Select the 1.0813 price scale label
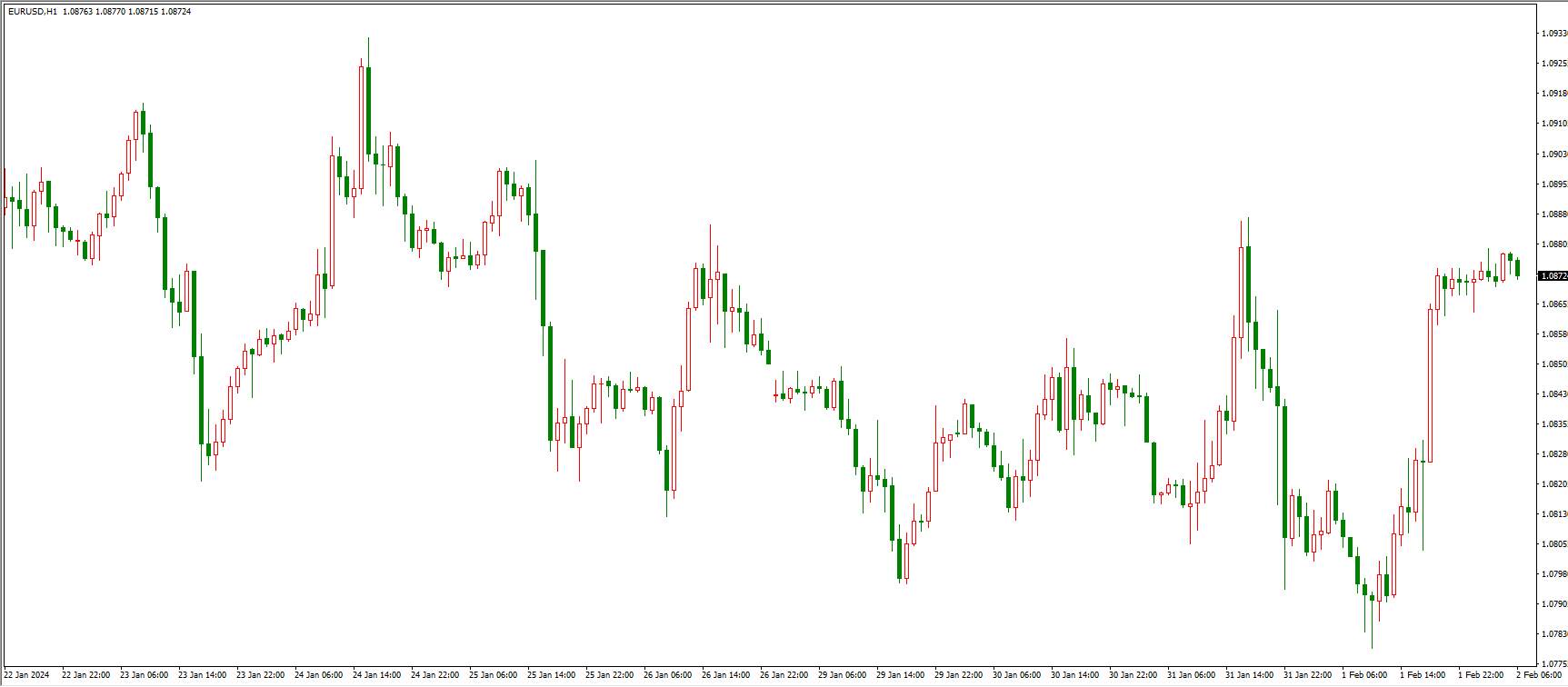 pyautogui.click(x=1554, y=513)
